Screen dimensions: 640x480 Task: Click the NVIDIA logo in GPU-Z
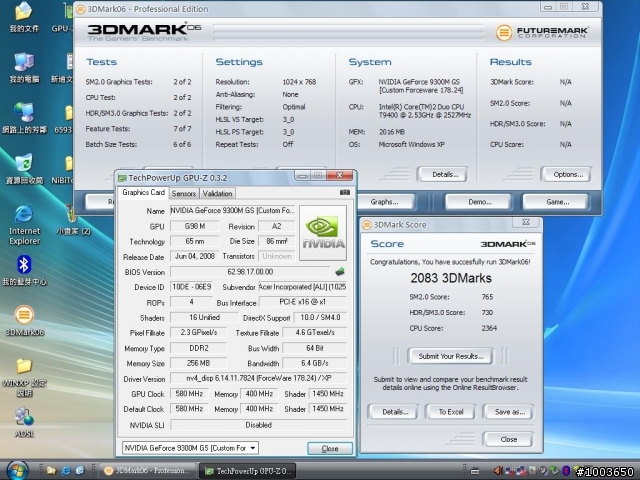point(323,233)
